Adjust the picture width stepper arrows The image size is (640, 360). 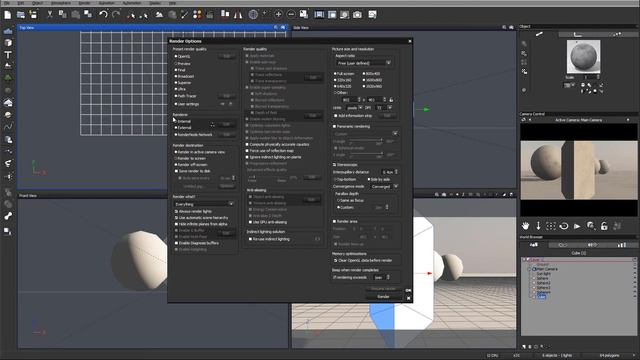click(359, 100)
